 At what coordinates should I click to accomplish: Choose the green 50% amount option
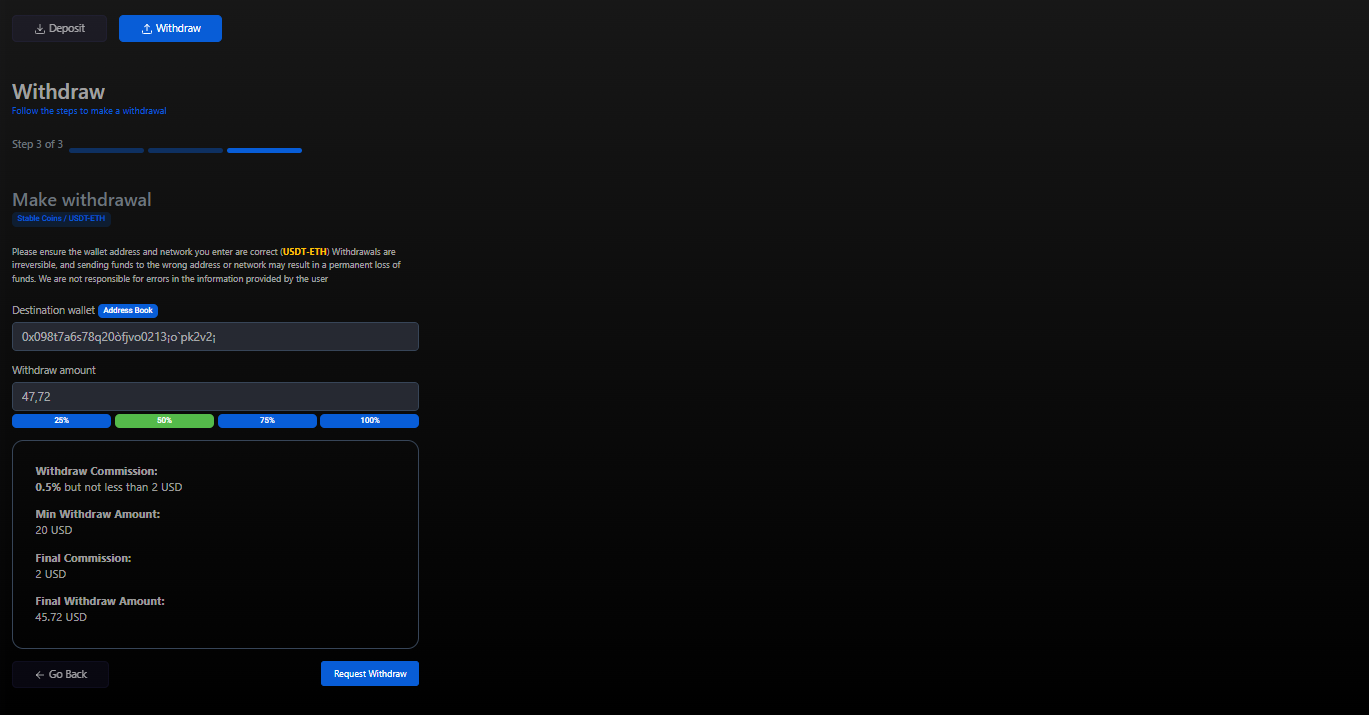pyautogui.click(x=164, y=421)
